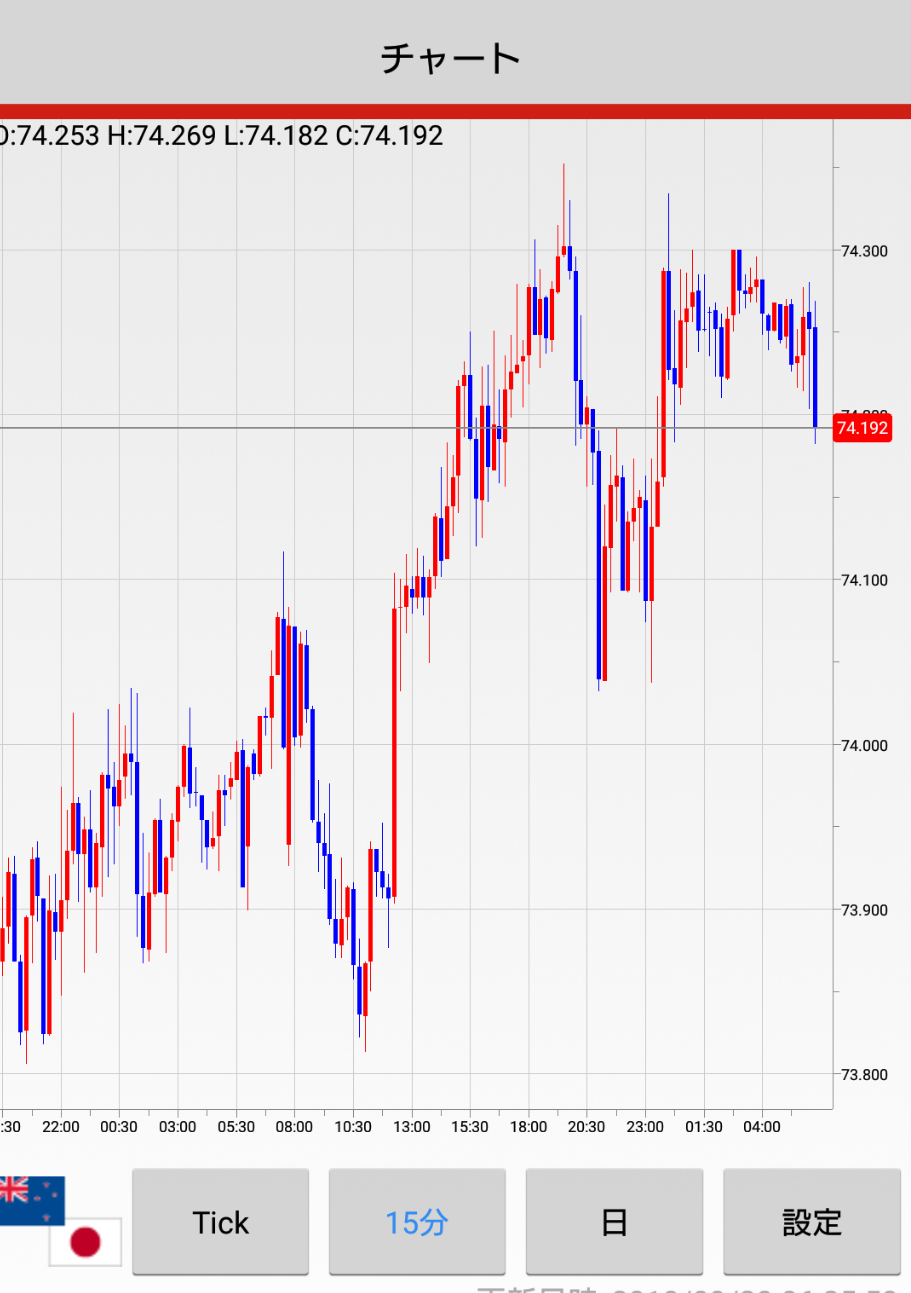Tap the 73.900 price axis label
Image resolution: width=911 pixels, height=1293 pixels.
(x=863, y=910)
